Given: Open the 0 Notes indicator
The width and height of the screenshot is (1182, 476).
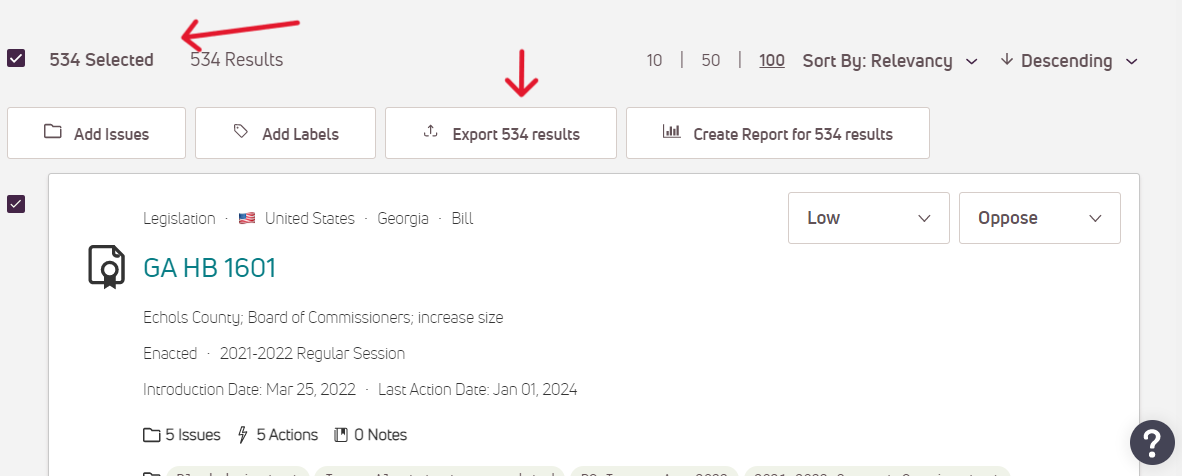Looking at the screenshot, I should (x=370, y=435).
